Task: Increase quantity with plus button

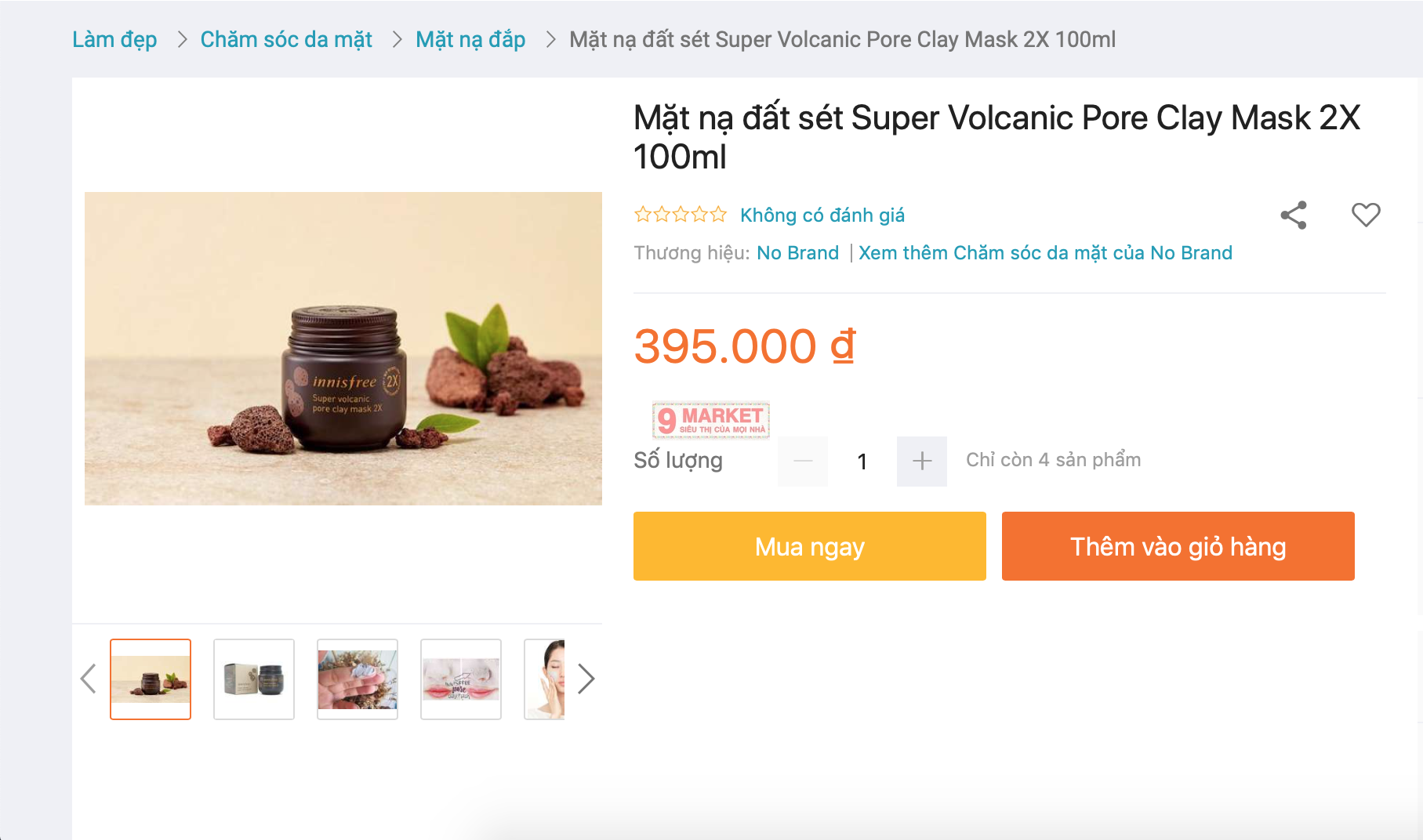Action: tap(922, 461)
